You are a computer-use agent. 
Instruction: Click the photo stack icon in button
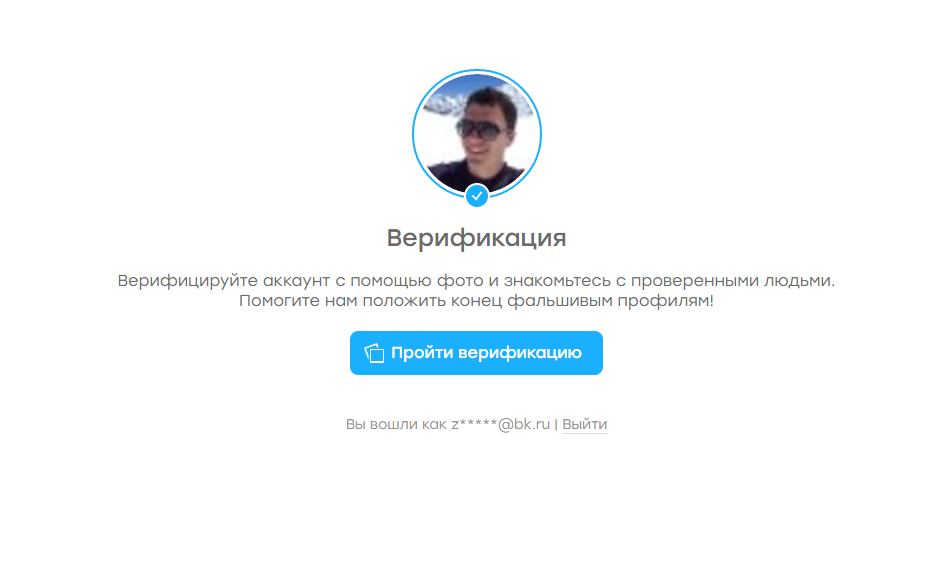(x=374, y=353)
